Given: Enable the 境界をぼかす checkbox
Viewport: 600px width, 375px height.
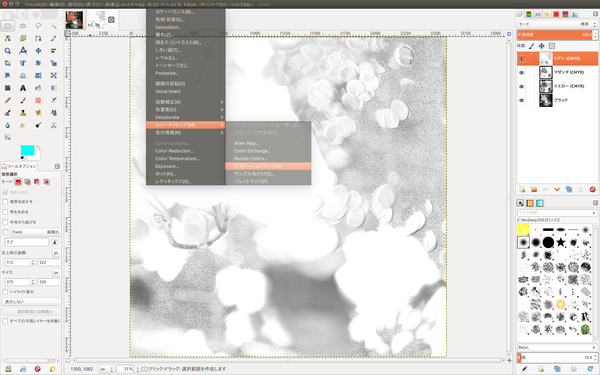Looking at the screenshot, I should coord(5,202).
